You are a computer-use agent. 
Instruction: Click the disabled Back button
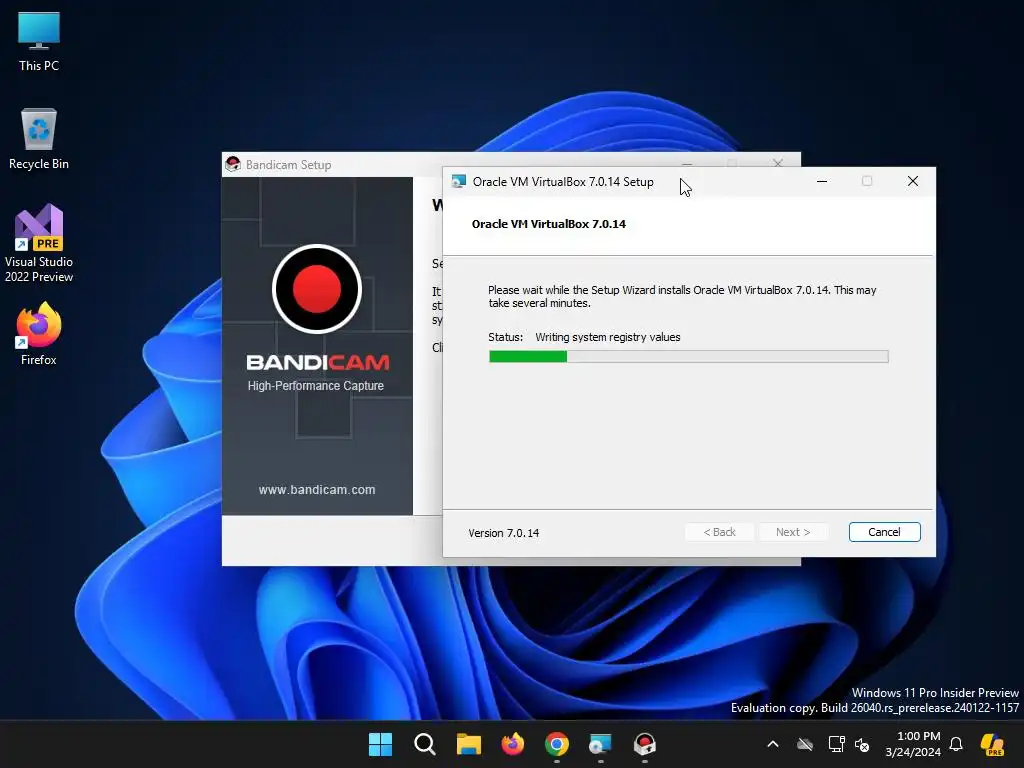coord(719,532)
